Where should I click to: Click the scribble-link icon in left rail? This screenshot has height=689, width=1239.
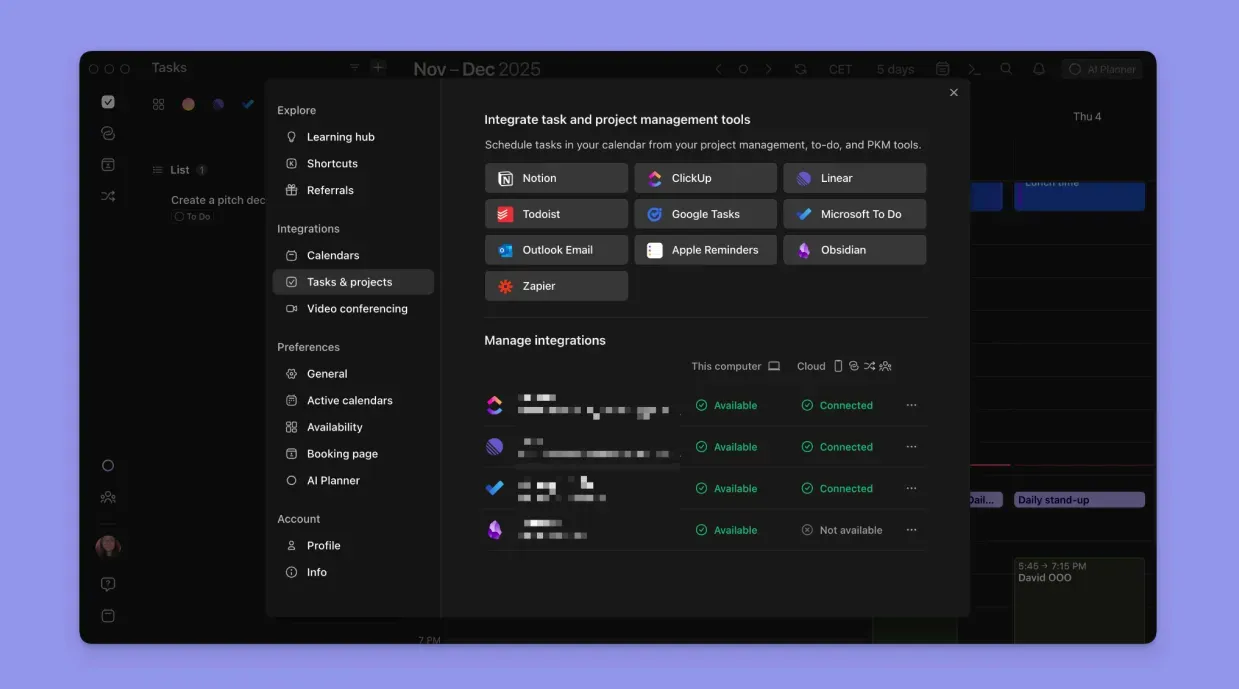[108, 133]
